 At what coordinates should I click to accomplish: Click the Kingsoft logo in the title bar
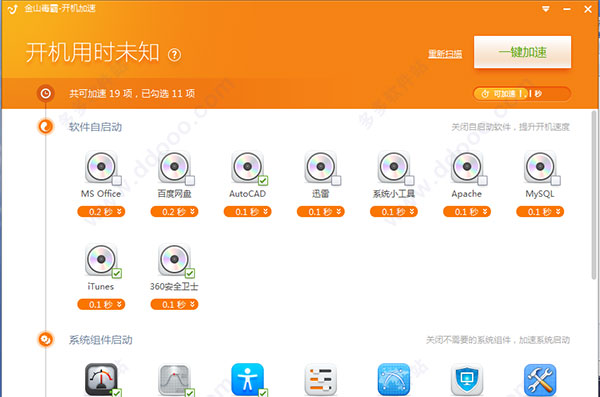[13, 8]
